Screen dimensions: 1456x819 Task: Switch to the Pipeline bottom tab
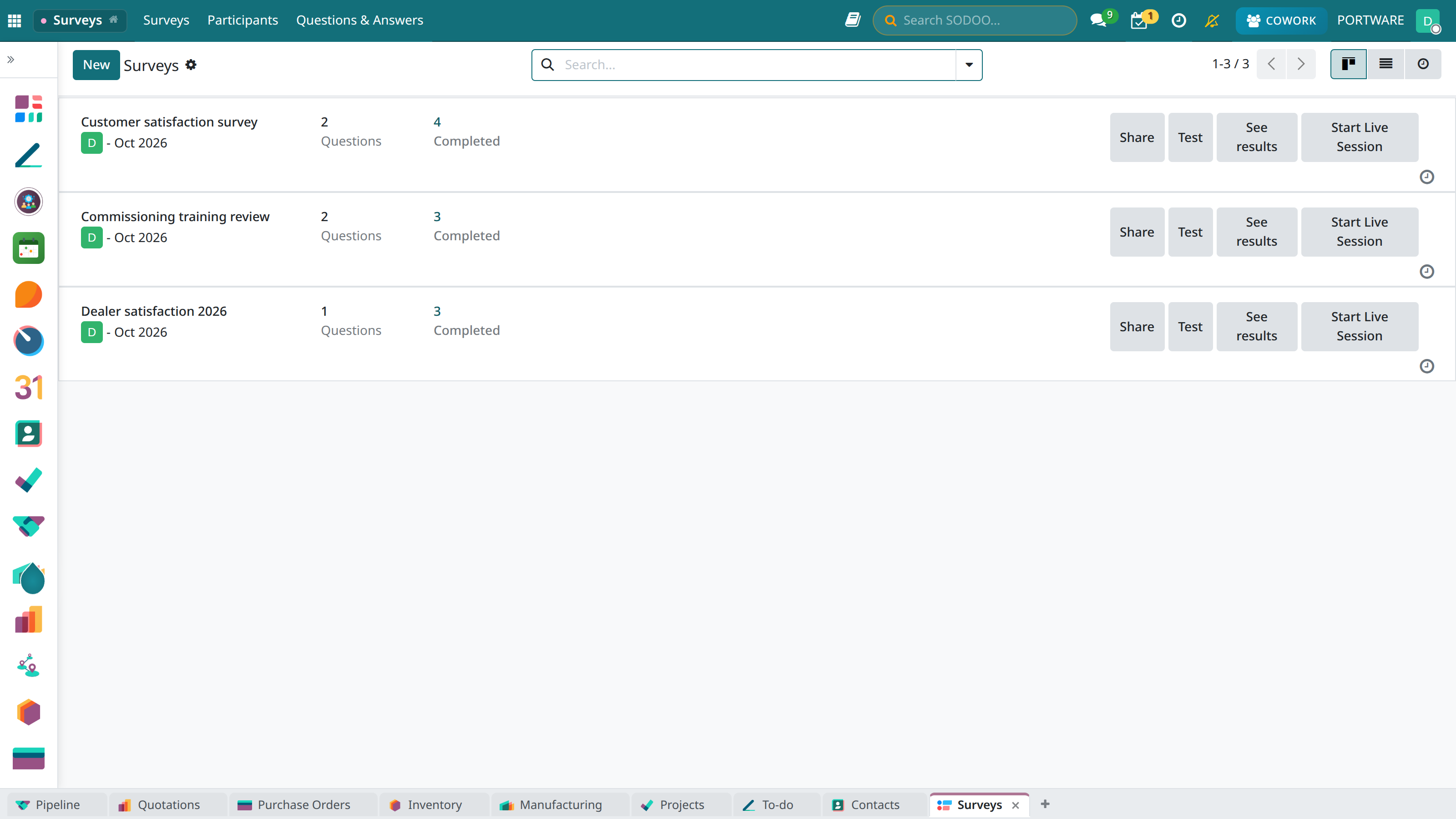56,804
